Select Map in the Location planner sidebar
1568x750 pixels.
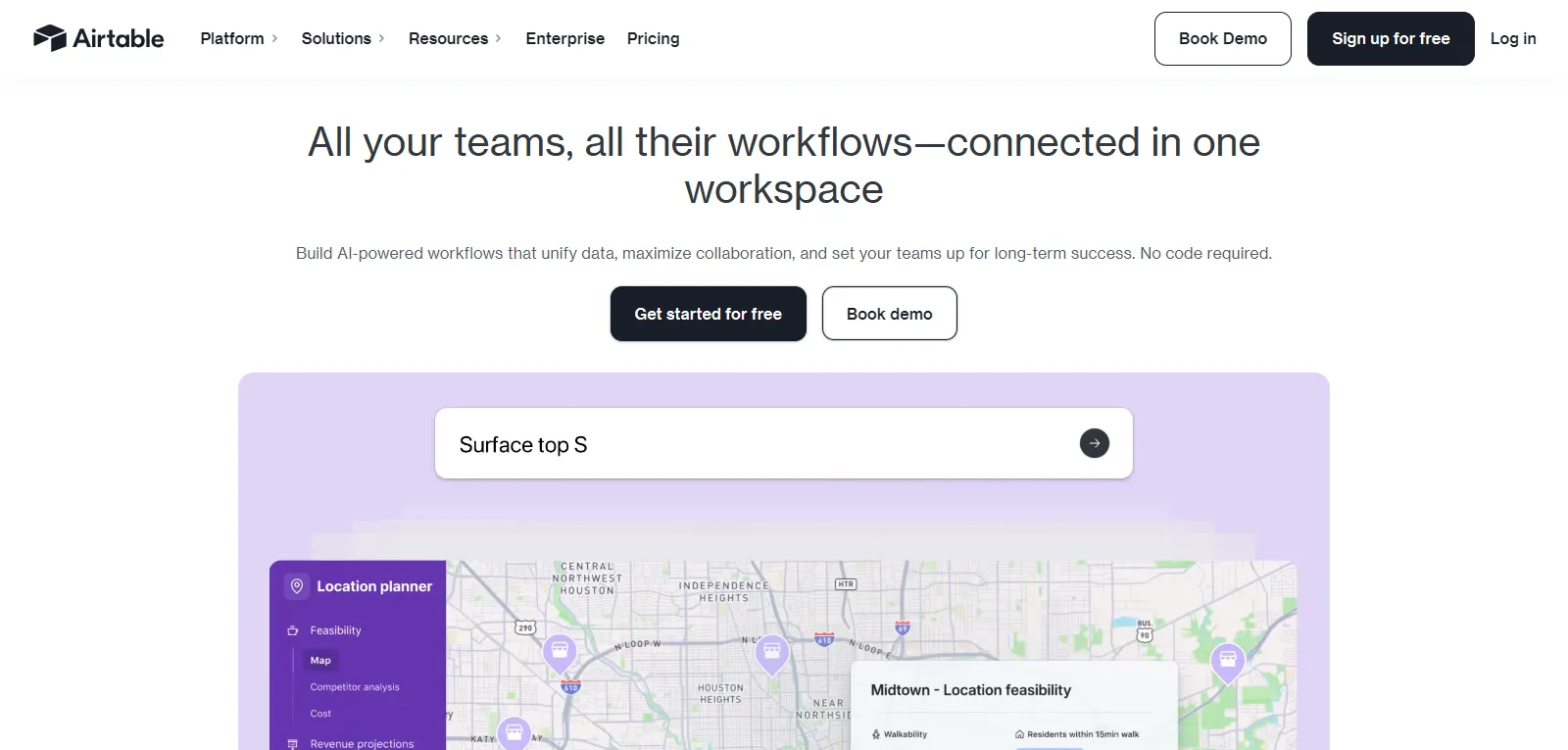point(320,661)
